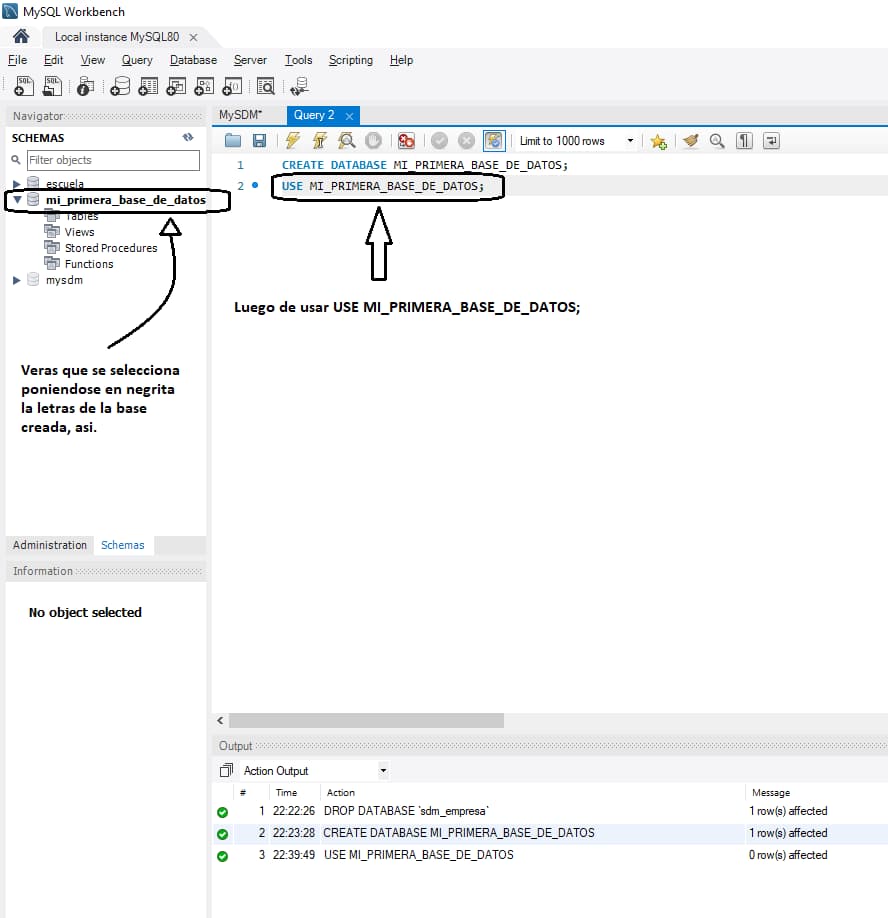Open the home screen icon
The width and height of the screenshot is (888, 918).
(21, 36)
